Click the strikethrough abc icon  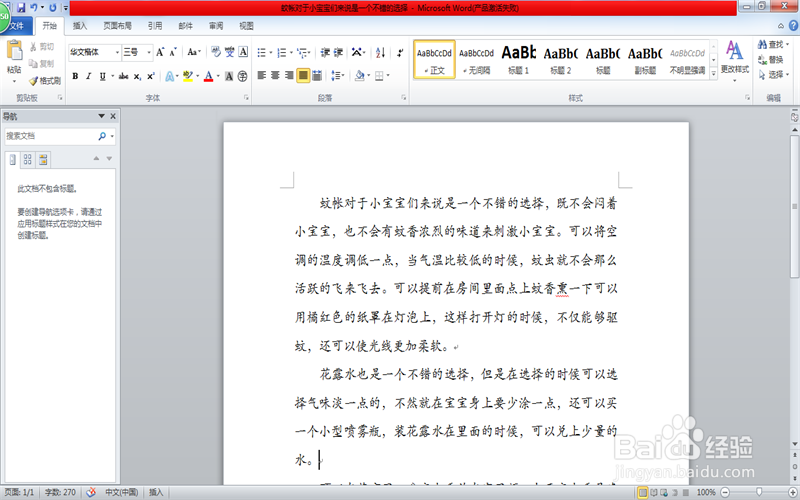click(123, 76)
